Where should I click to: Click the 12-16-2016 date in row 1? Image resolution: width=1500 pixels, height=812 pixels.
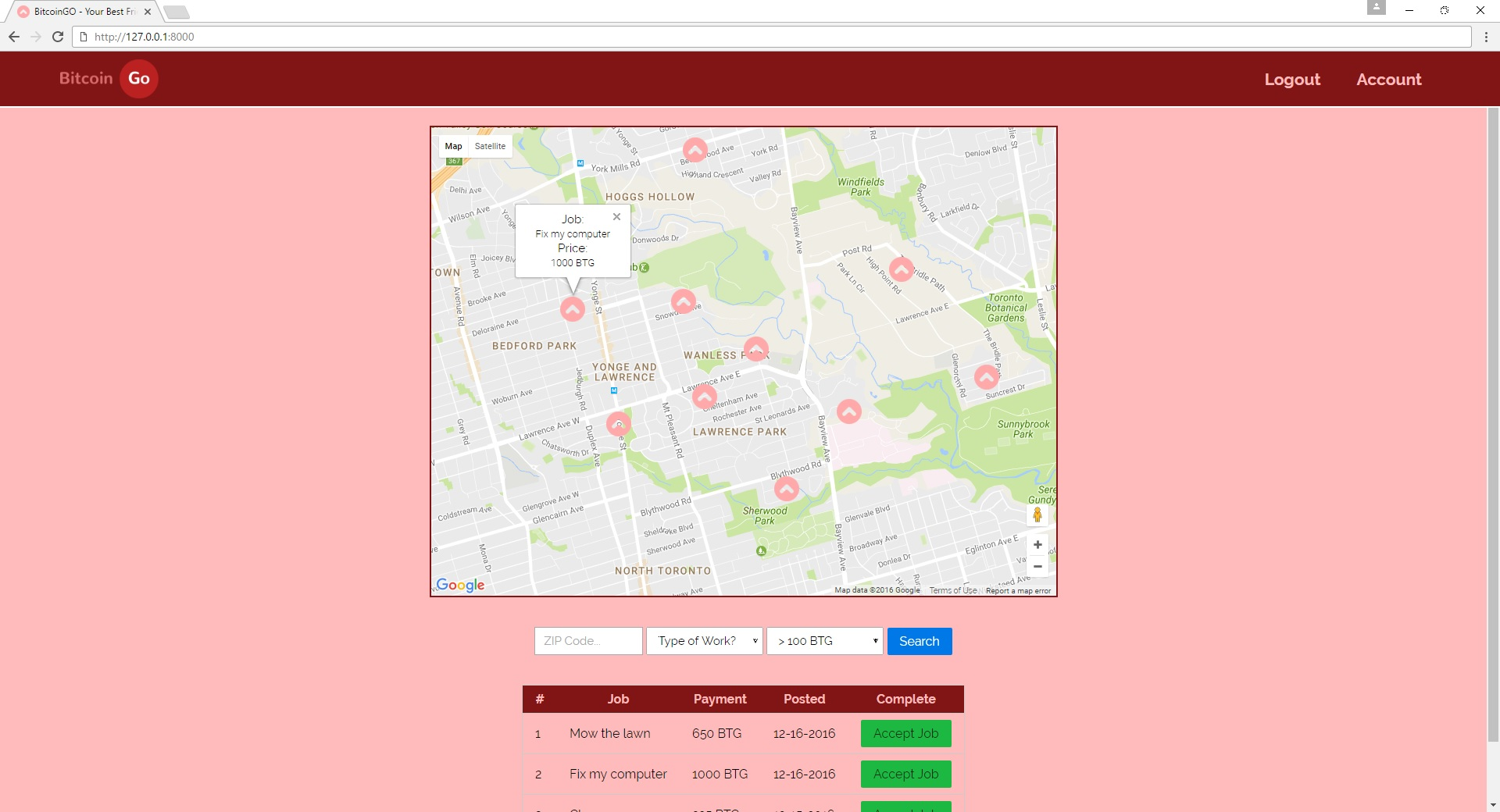coord(804,733)
